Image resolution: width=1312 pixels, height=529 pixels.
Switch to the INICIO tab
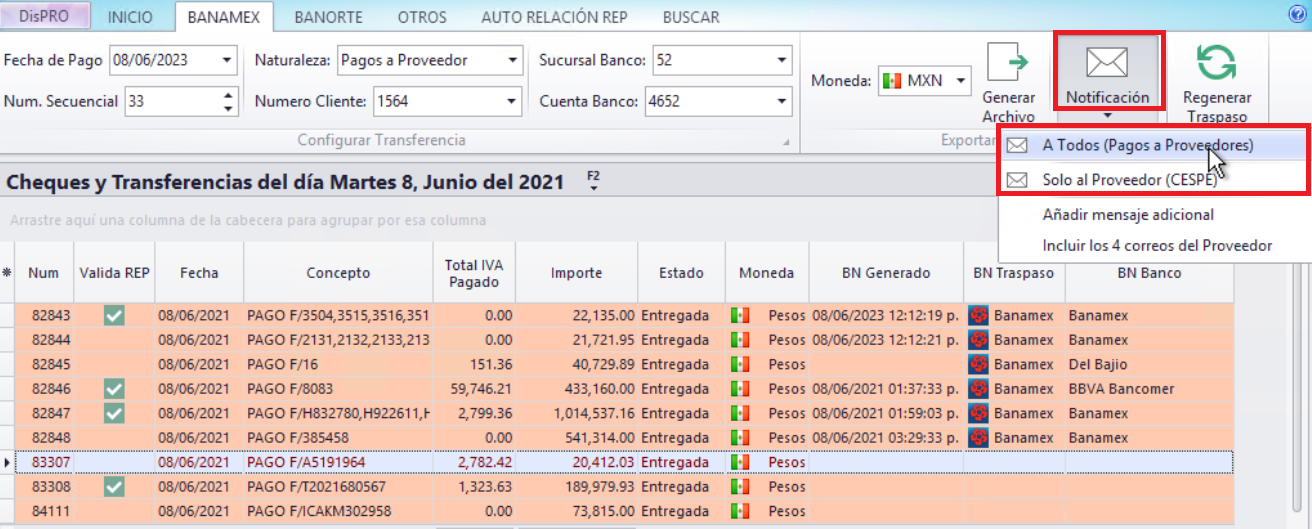(x=131, y=18)
